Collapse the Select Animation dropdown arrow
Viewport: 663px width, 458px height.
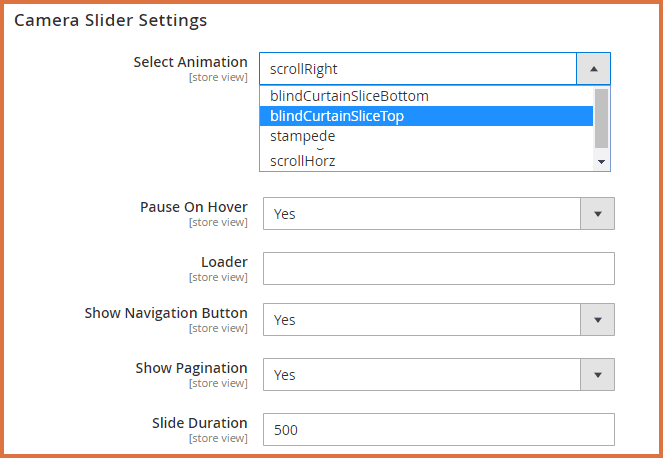tap(593, 69)
